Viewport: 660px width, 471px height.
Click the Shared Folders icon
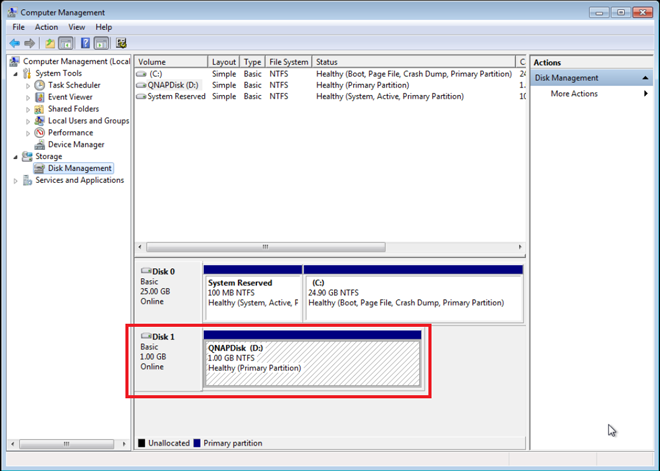(39, 109)
